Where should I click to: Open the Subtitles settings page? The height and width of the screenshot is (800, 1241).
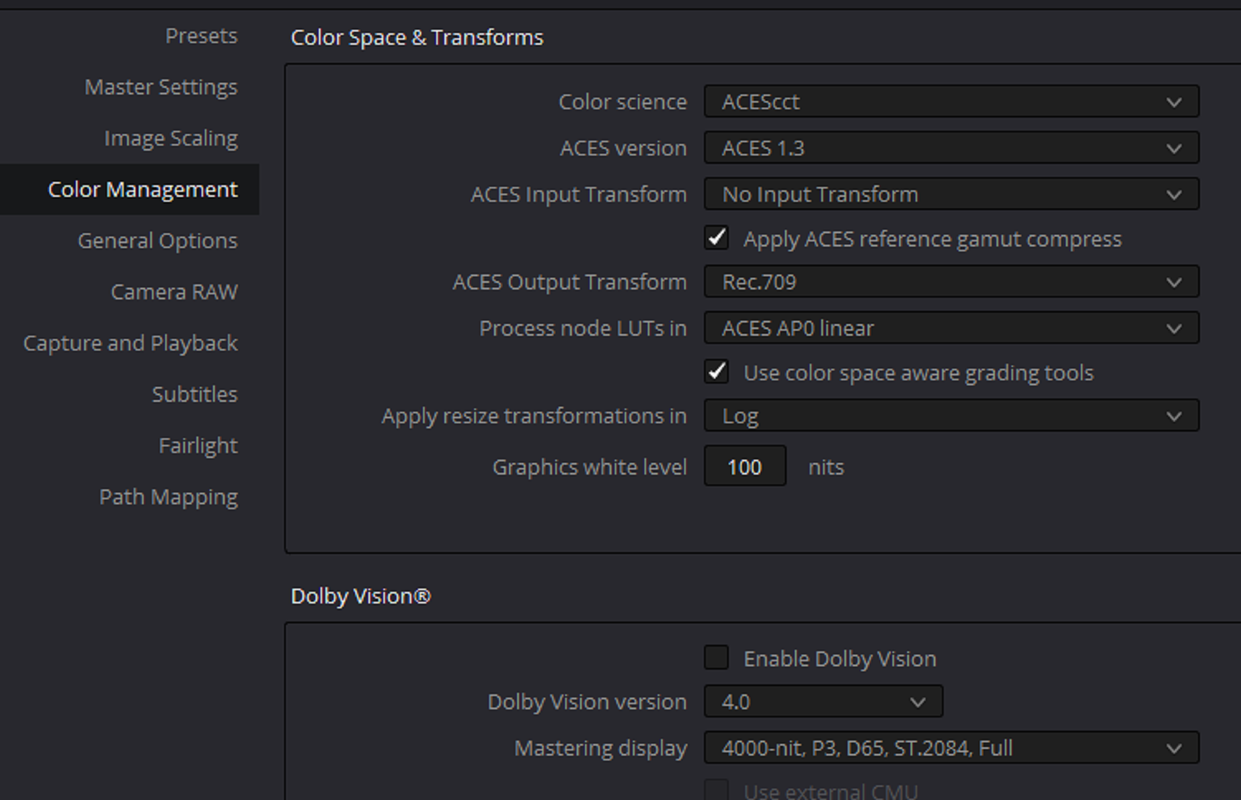click(x=195, y=394)
